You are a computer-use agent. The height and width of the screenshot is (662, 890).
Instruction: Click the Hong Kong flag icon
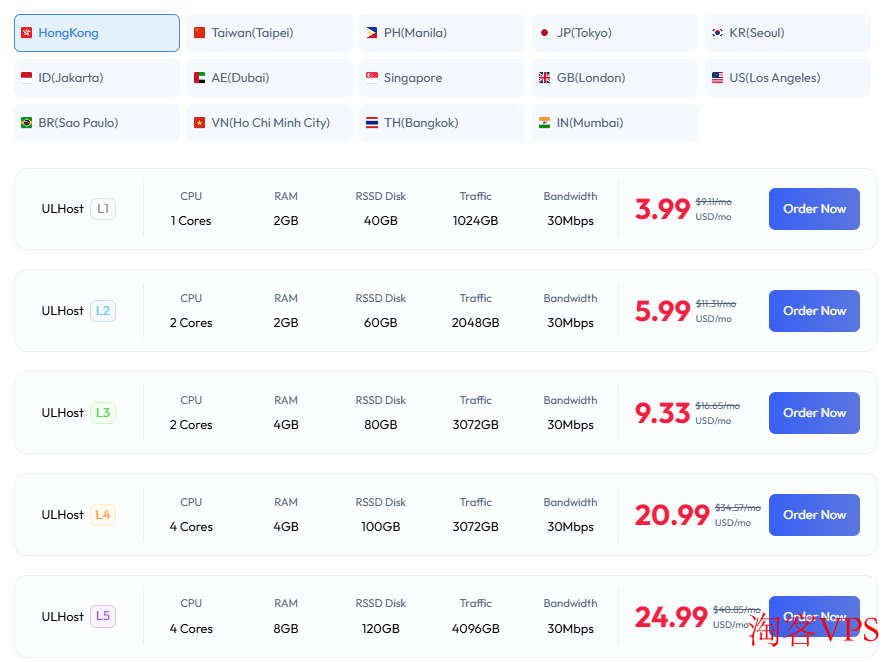26,33
